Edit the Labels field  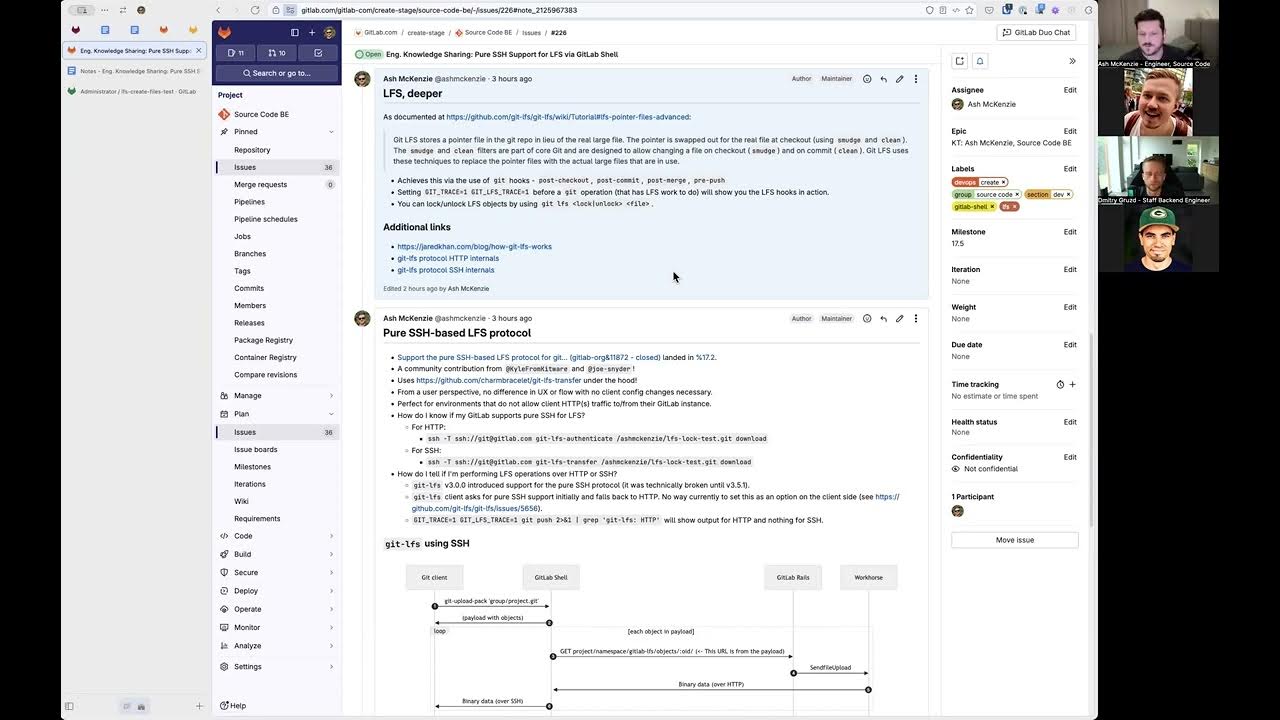coord(1070,169)
